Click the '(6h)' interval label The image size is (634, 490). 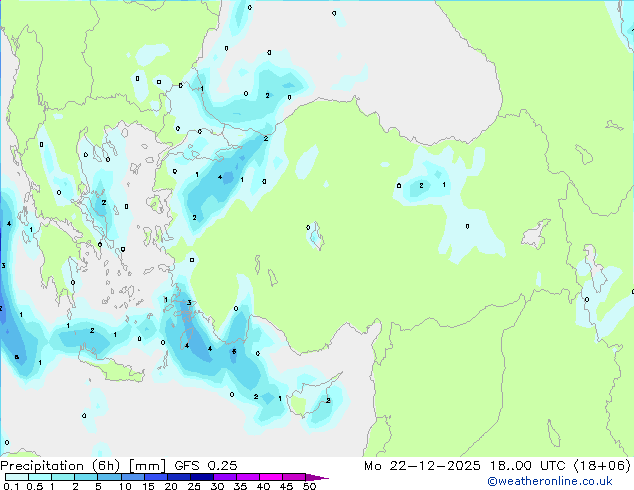(106, 466)
